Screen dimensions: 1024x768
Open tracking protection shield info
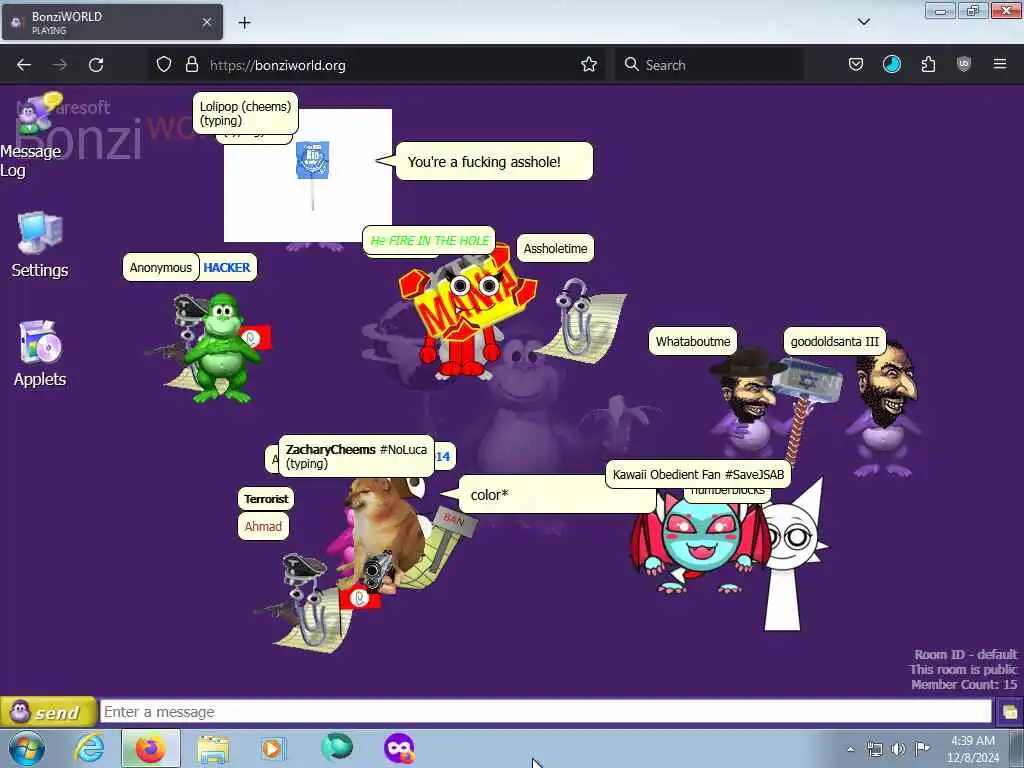click(164, 65)
